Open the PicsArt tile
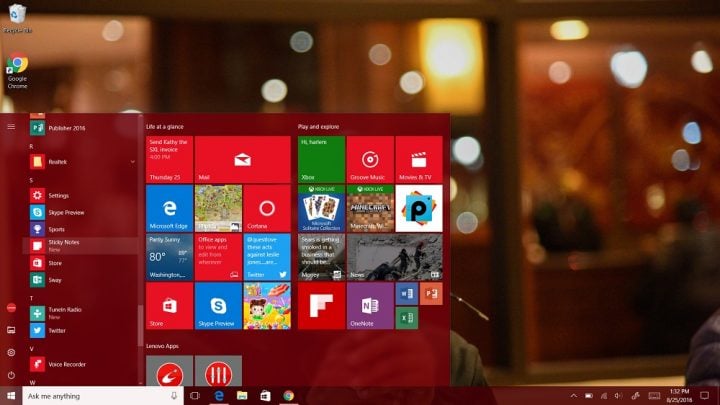 419,208
